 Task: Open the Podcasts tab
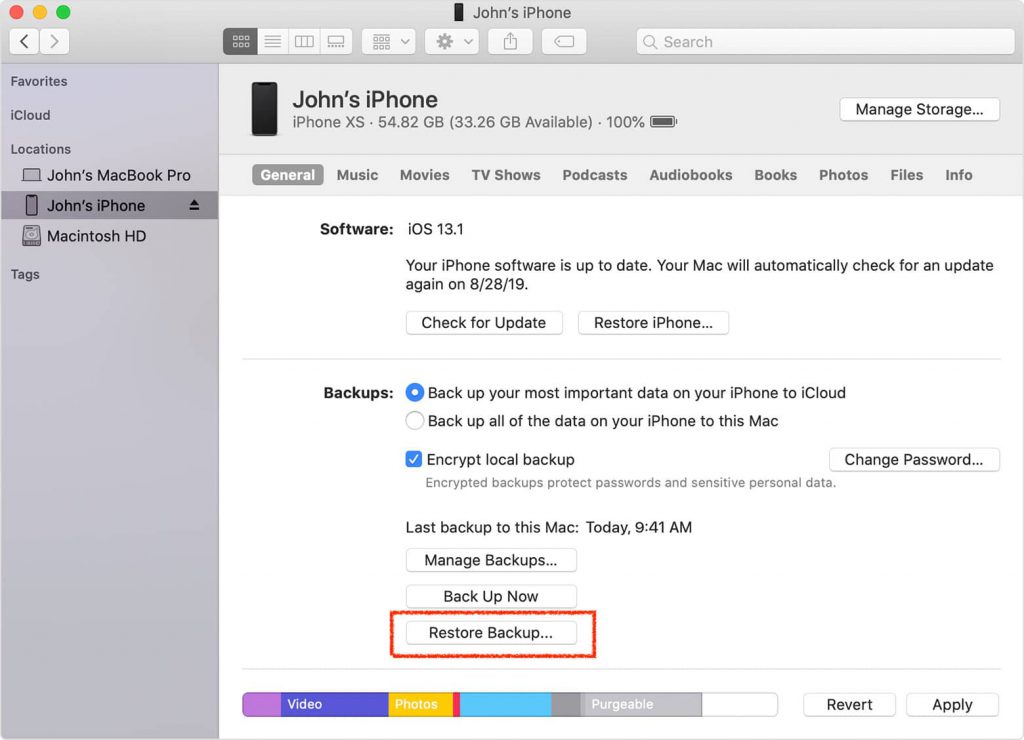click(595, 175)
